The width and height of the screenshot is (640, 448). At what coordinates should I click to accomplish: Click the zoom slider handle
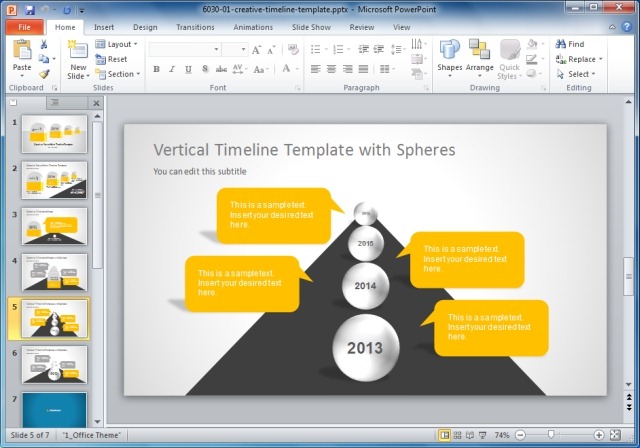pos(551,435)
